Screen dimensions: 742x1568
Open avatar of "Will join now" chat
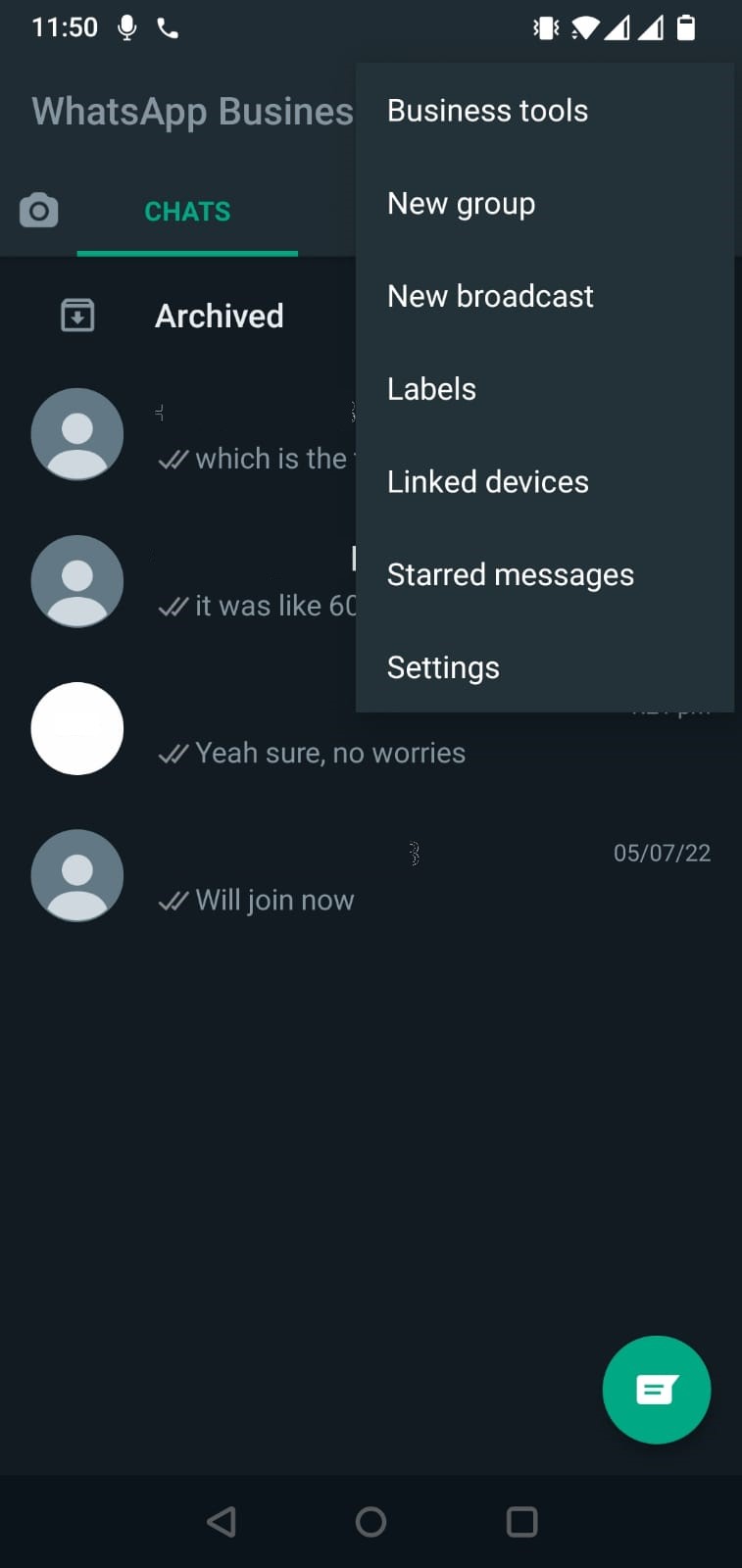(x=77, y=875)
